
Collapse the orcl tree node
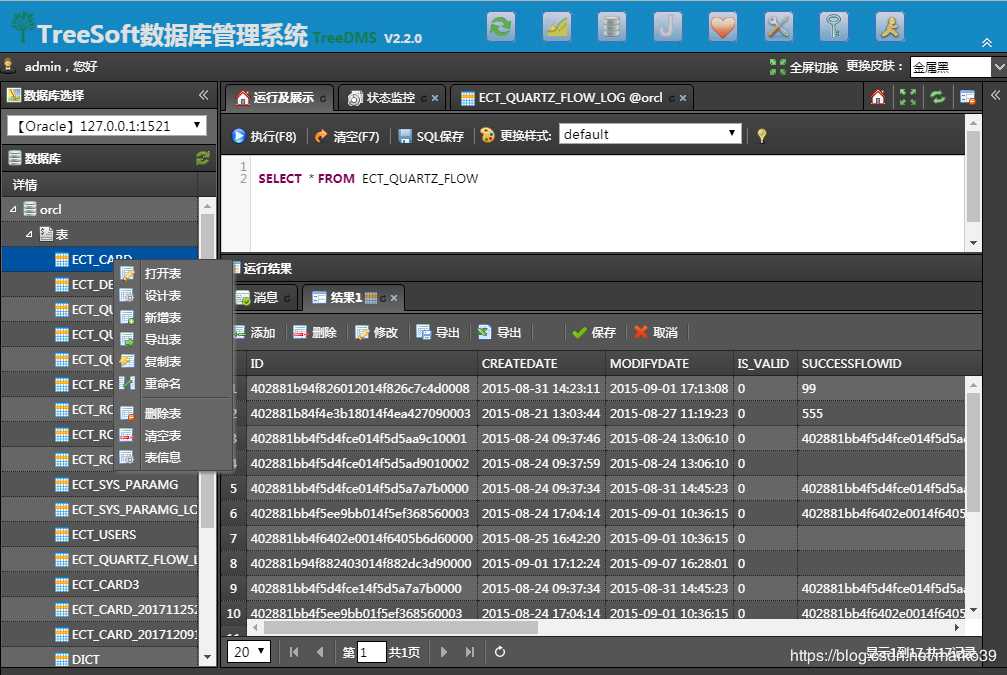tap(13, 209)
